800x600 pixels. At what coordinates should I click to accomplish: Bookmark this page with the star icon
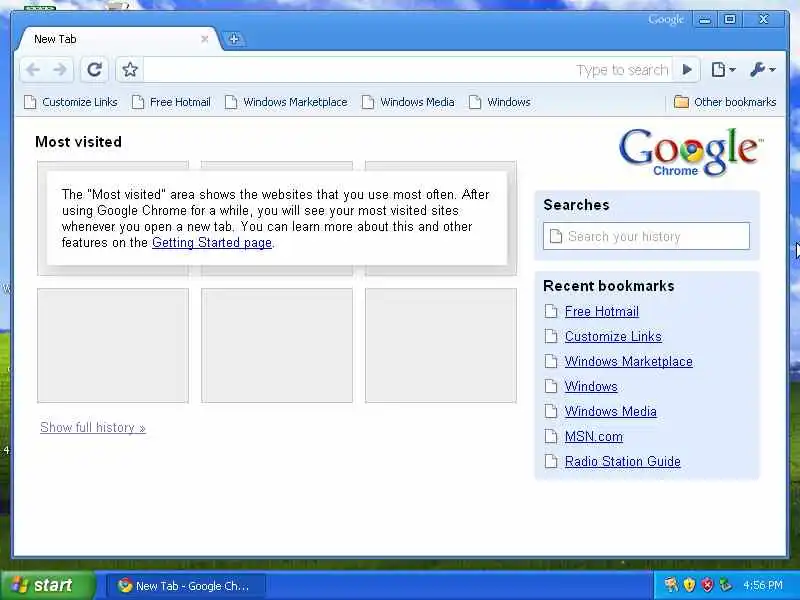(x=130, y=69)
